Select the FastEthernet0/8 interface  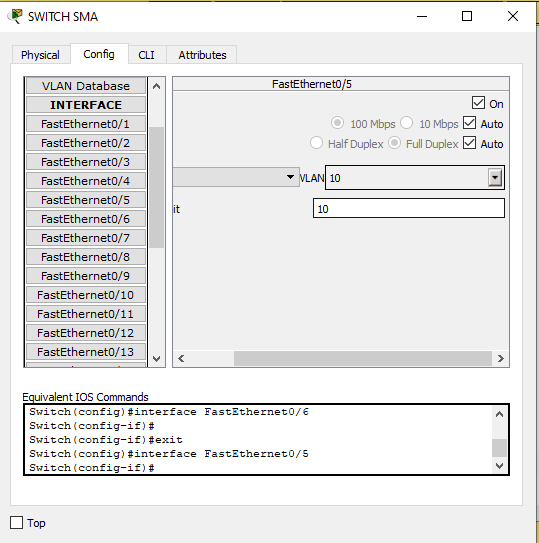click(86, 257)
